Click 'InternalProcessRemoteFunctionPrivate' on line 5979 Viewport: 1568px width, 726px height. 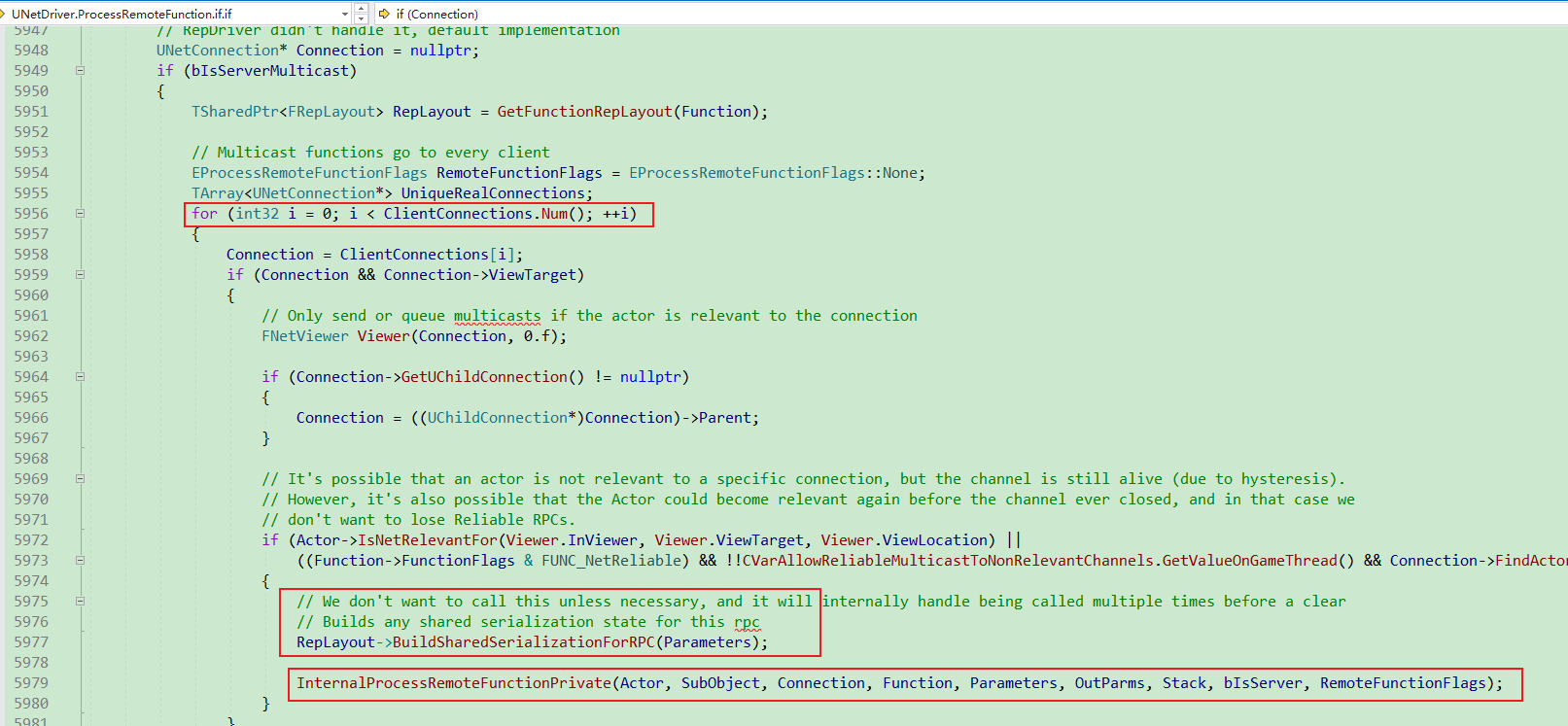tap(454, 683)
